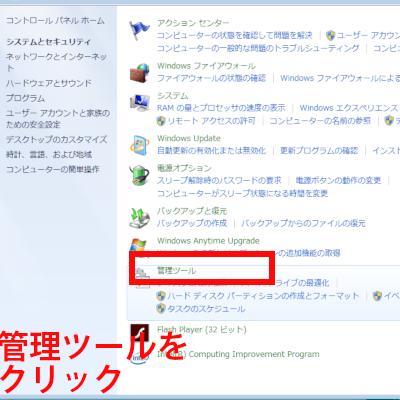Image resolution: width=400 pixels, height=400 pixels.
Task: Open Windows Update heading
Action: point(189,138)
